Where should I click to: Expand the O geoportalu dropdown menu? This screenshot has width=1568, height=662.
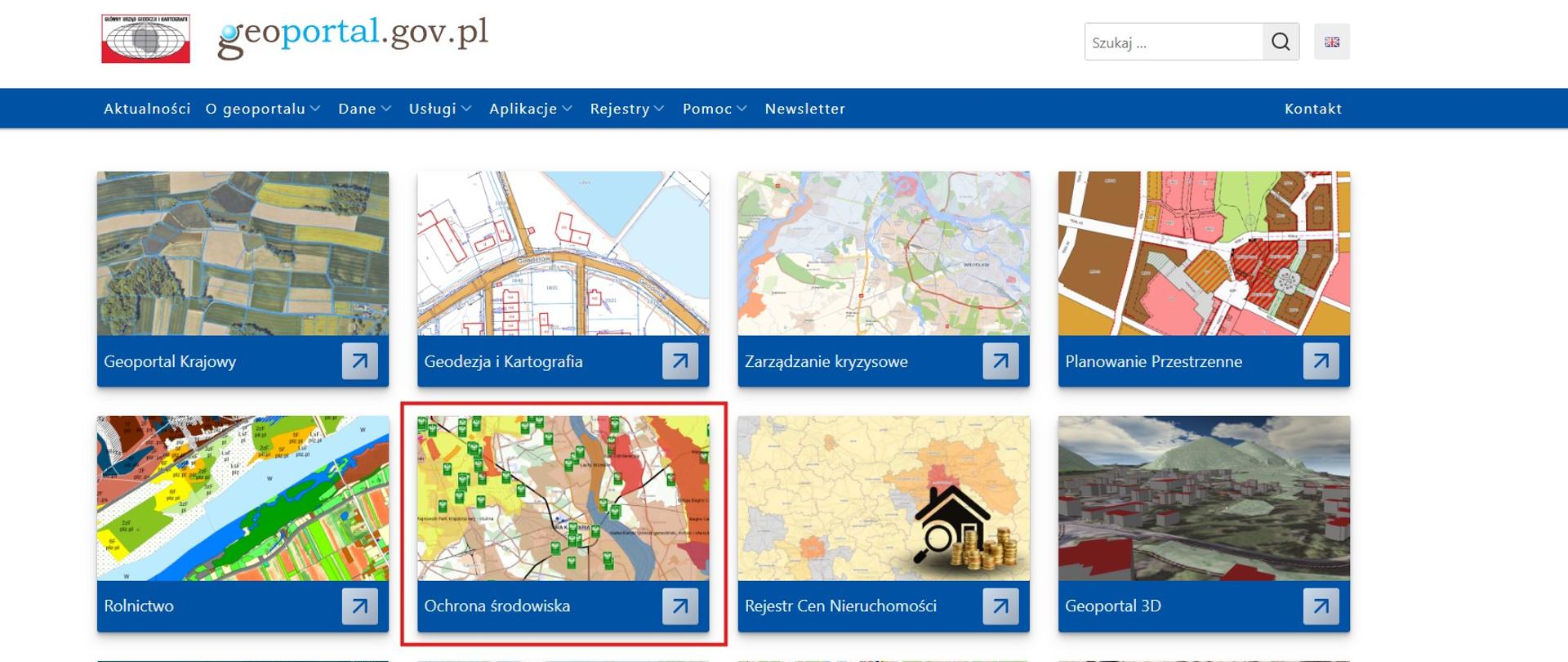pyautogui.click(x=262, y=109)
